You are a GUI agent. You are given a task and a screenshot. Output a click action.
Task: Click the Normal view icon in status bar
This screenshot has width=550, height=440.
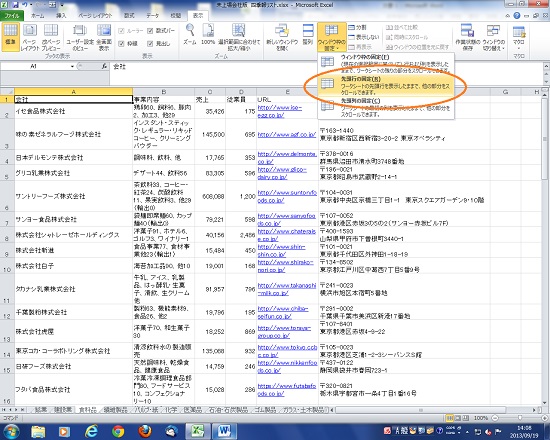(x=449, y=418)
